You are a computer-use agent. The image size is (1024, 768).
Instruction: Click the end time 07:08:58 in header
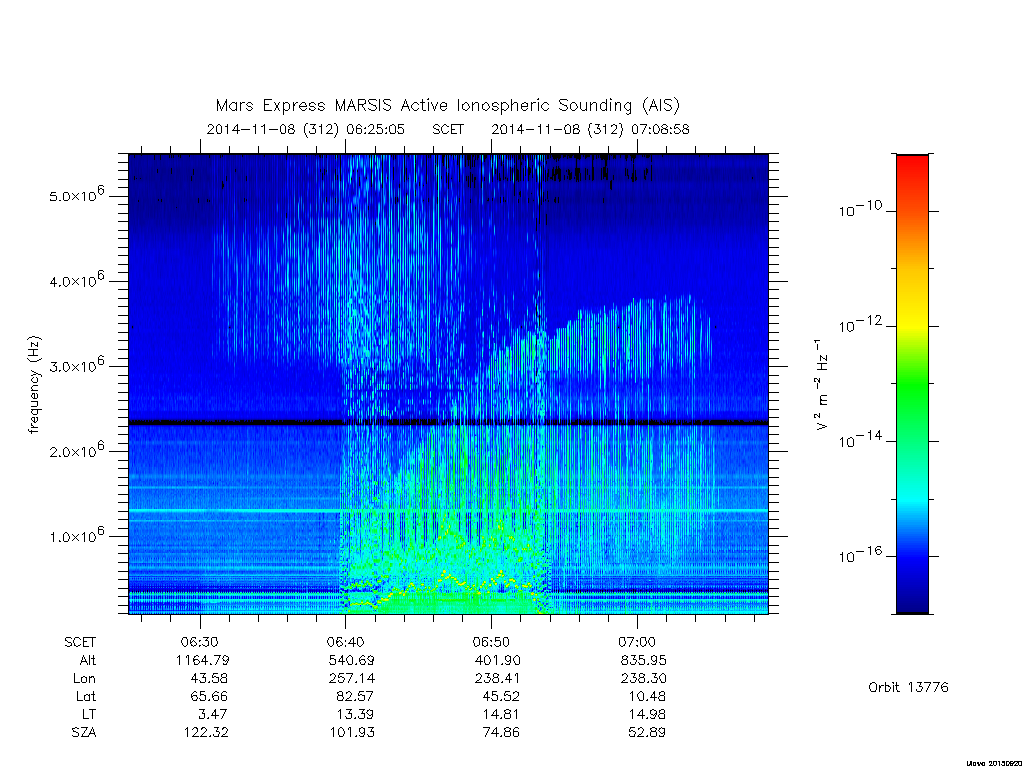click(660, 129)
